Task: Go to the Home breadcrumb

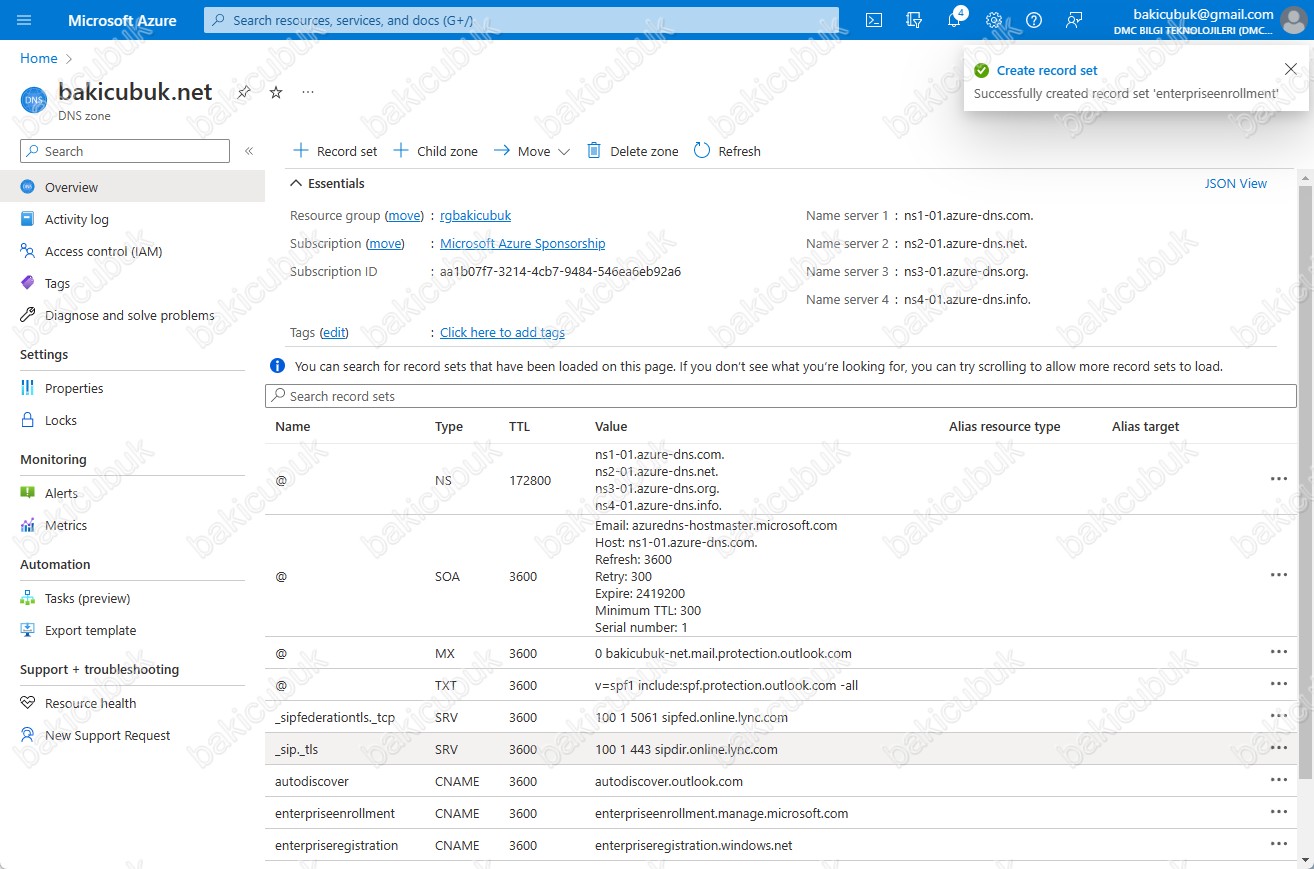Action: [39, 59]
